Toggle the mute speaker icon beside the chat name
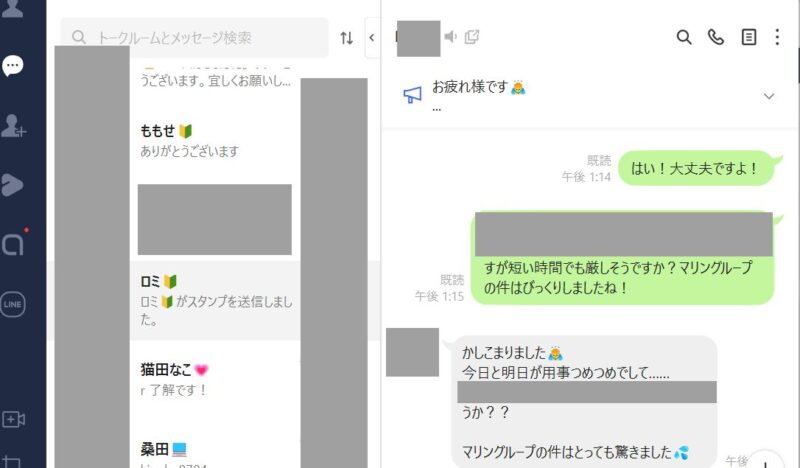Screen dimensions: 800x468 (x=450, y=37)
